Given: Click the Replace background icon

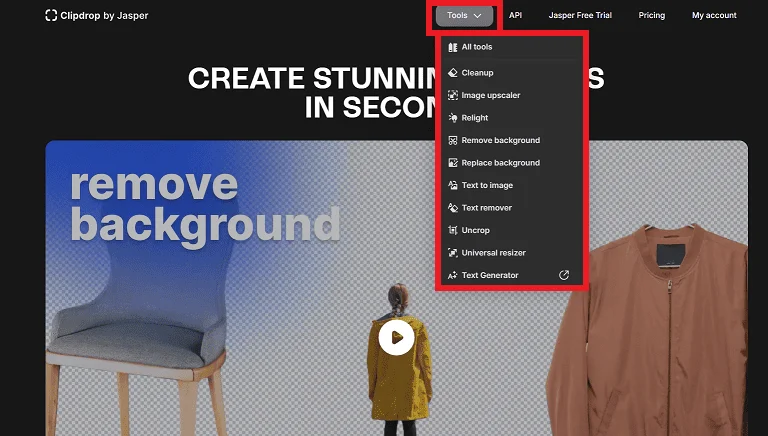Looking at the screenshot, I should tap(453, 163).
